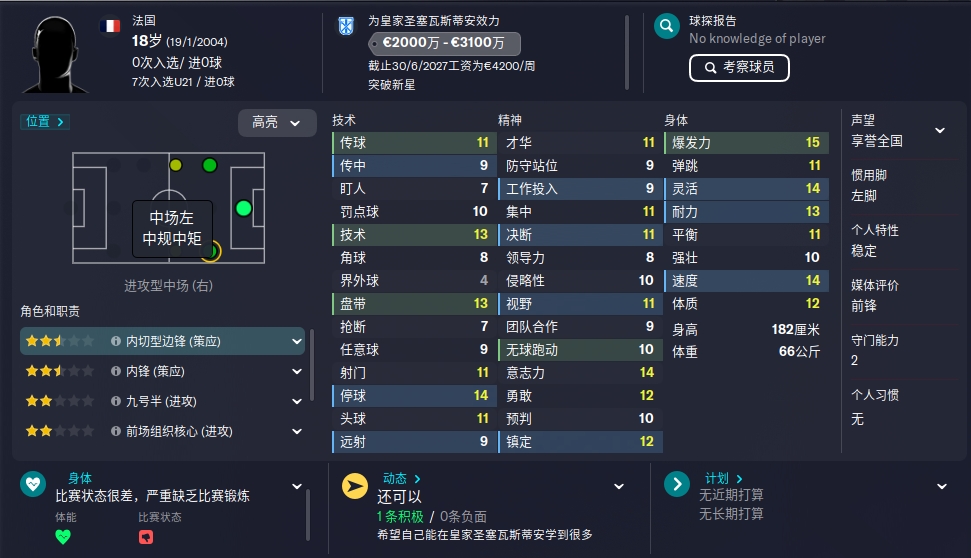This screenshot has height=558, width=971.
Task: Click the scout report magnifier icon
Action: [666, 26]
